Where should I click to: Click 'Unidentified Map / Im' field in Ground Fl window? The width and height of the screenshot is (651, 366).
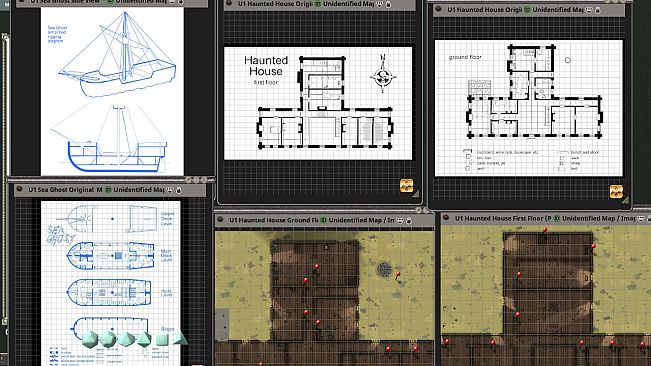[x=362, y=220]
